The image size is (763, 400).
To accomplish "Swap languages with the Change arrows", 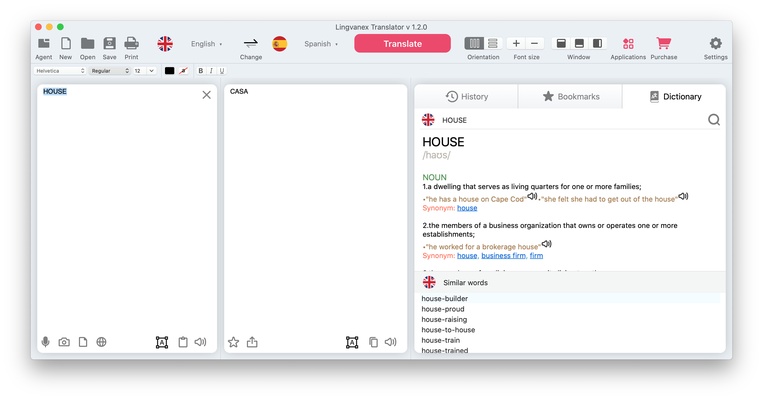I will 251,44.
